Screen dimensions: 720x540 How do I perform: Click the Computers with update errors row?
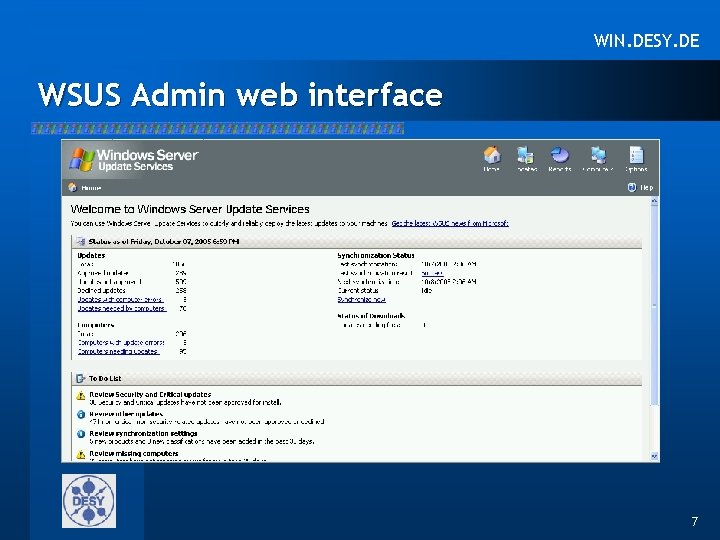point(132,343)
